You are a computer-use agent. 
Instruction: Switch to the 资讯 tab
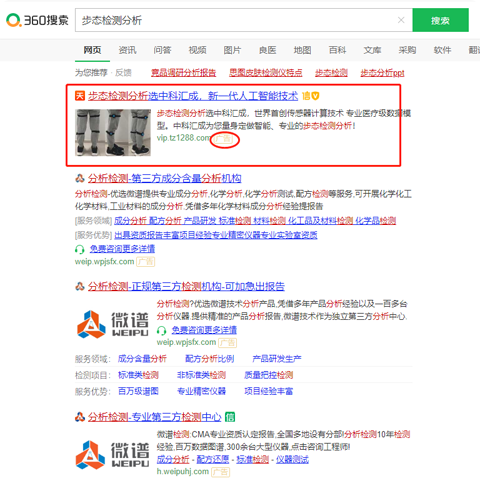point(127,50)
